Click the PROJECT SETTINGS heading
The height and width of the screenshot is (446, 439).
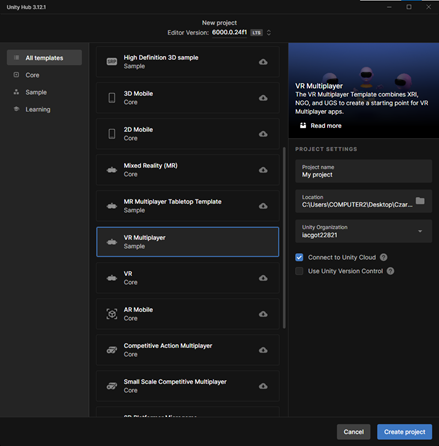[326, 149]
